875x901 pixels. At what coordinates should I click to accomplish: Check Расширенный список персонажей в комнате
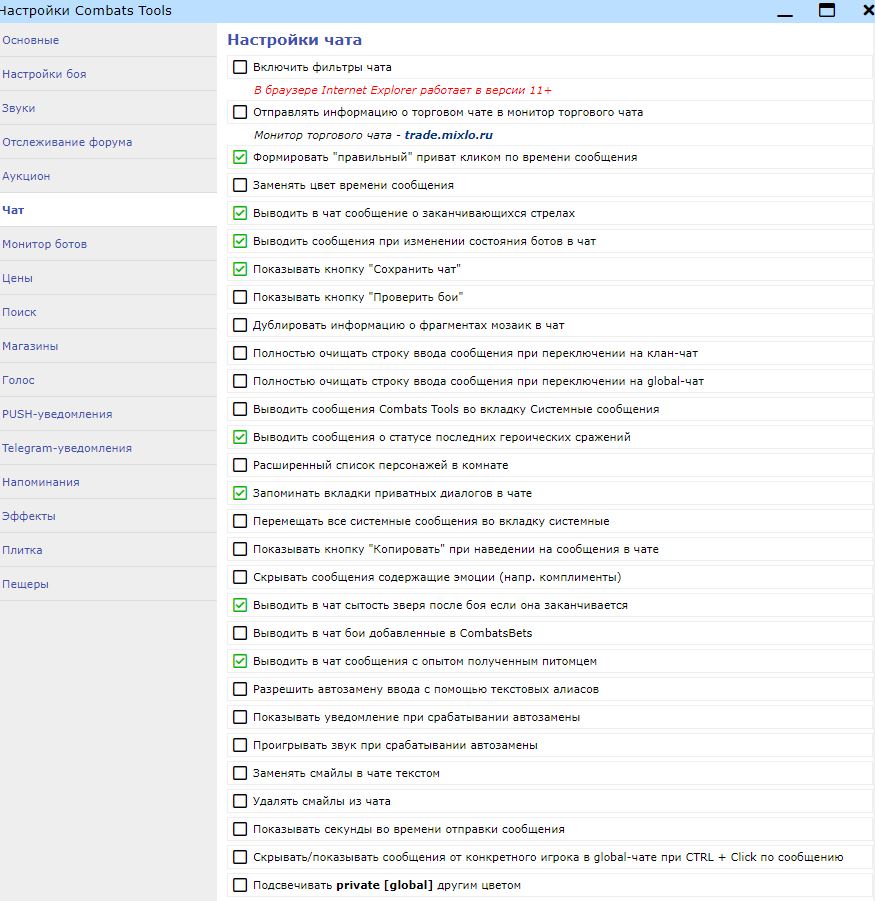[240, 465]
